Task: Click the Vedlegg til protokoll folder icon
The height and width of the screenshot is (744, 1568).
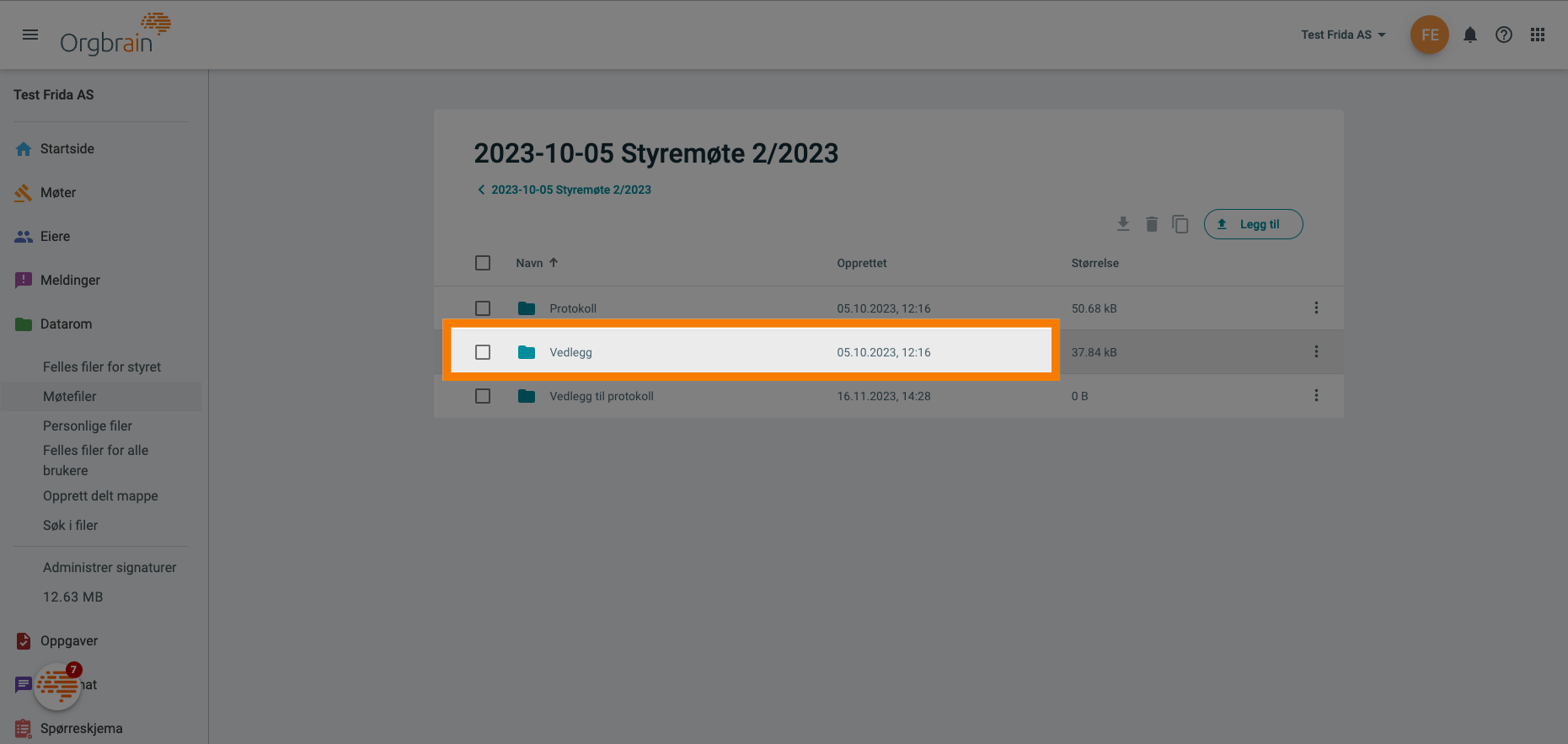Action: coord(527,396)
